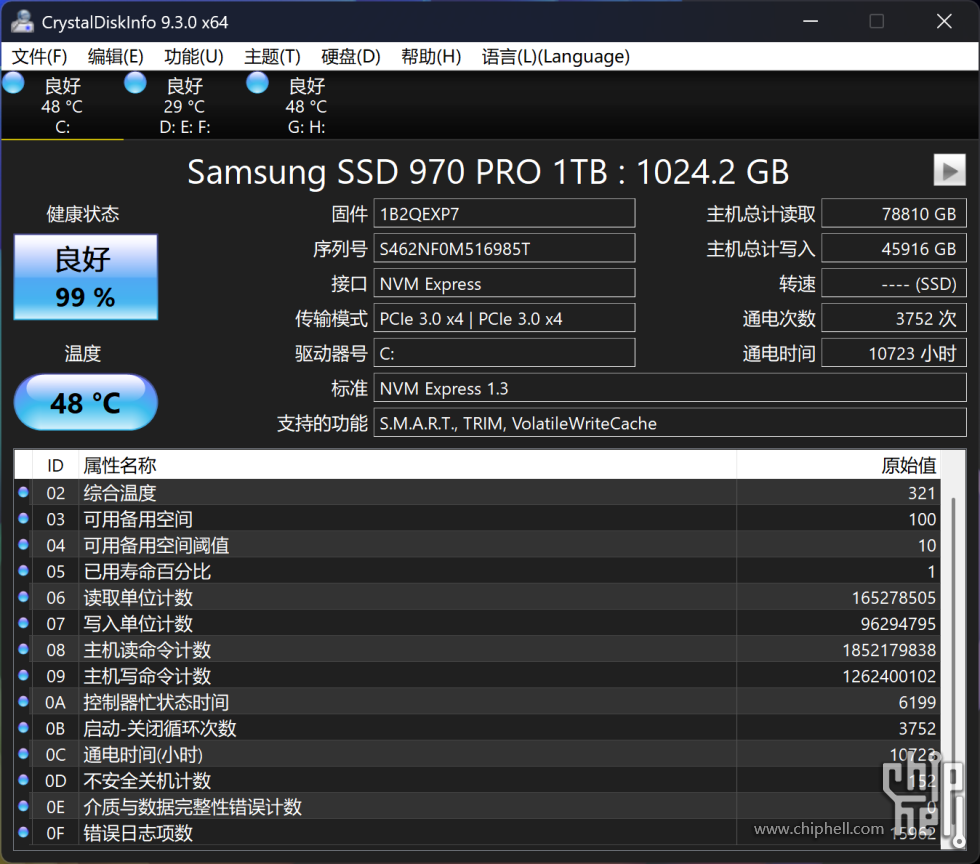Click the drive letter field C:
The width and height of the screenshot is (980, 864).
[504, 353]
